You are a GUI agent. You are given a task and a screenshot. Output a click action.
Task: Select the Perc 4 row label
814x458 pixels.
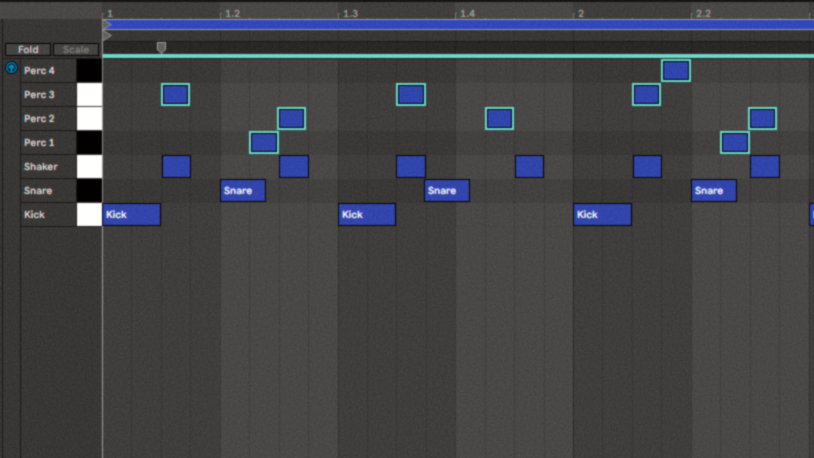39,71
